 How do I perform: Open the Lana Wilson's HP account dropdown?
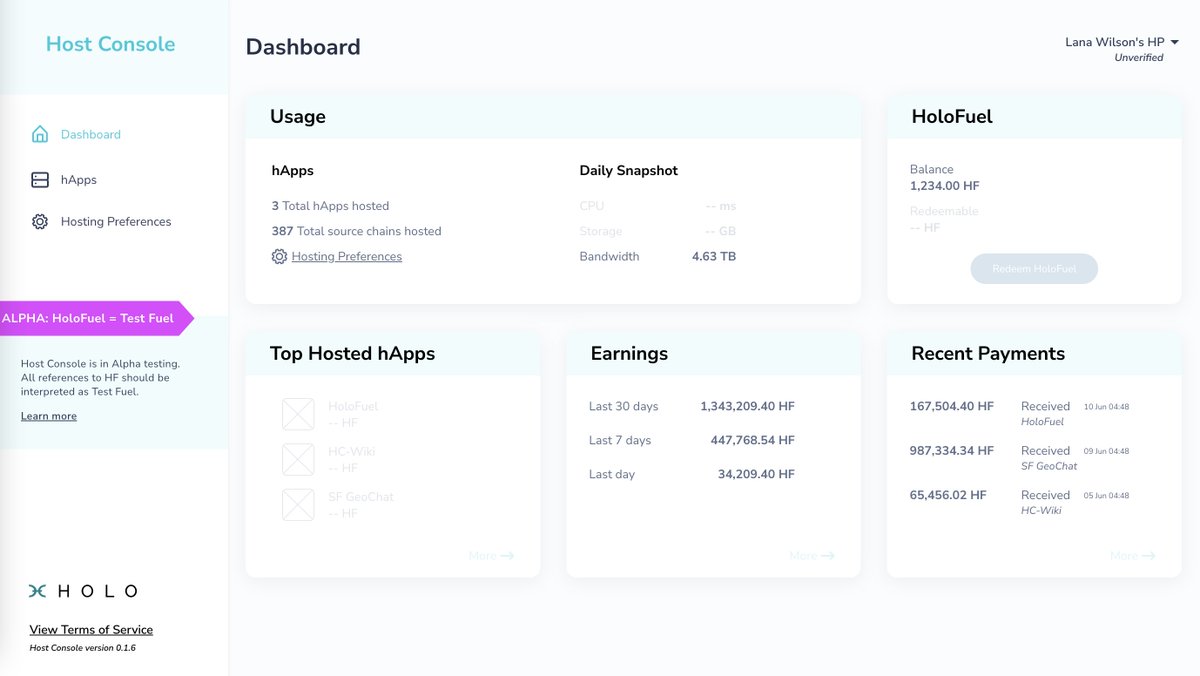1122,42
